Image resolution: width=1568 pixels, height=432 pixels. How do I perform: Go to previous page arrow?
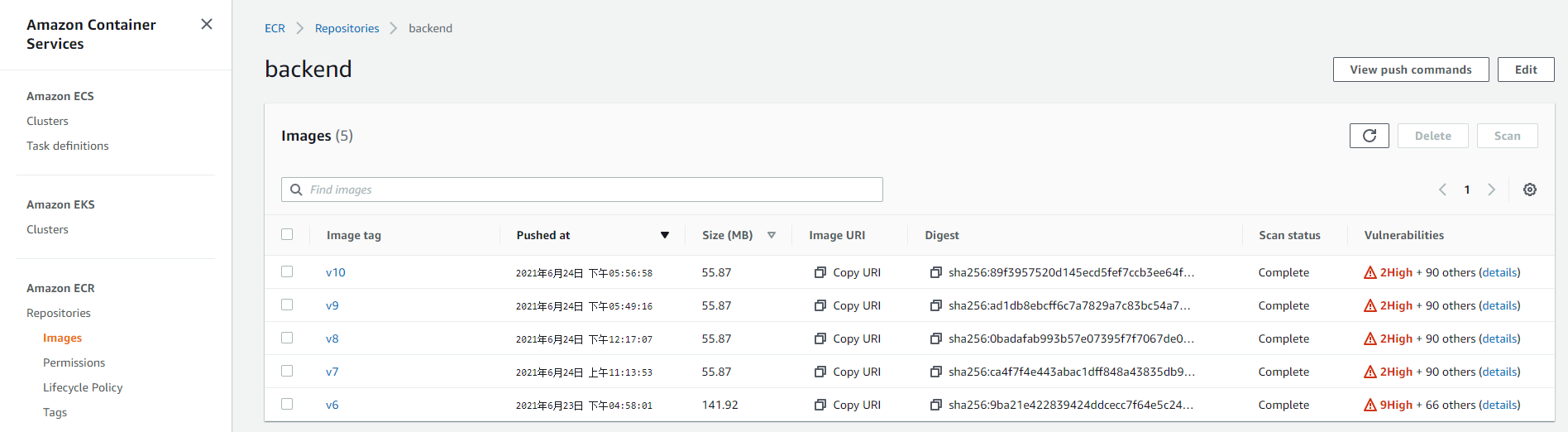pos(1442,190)
